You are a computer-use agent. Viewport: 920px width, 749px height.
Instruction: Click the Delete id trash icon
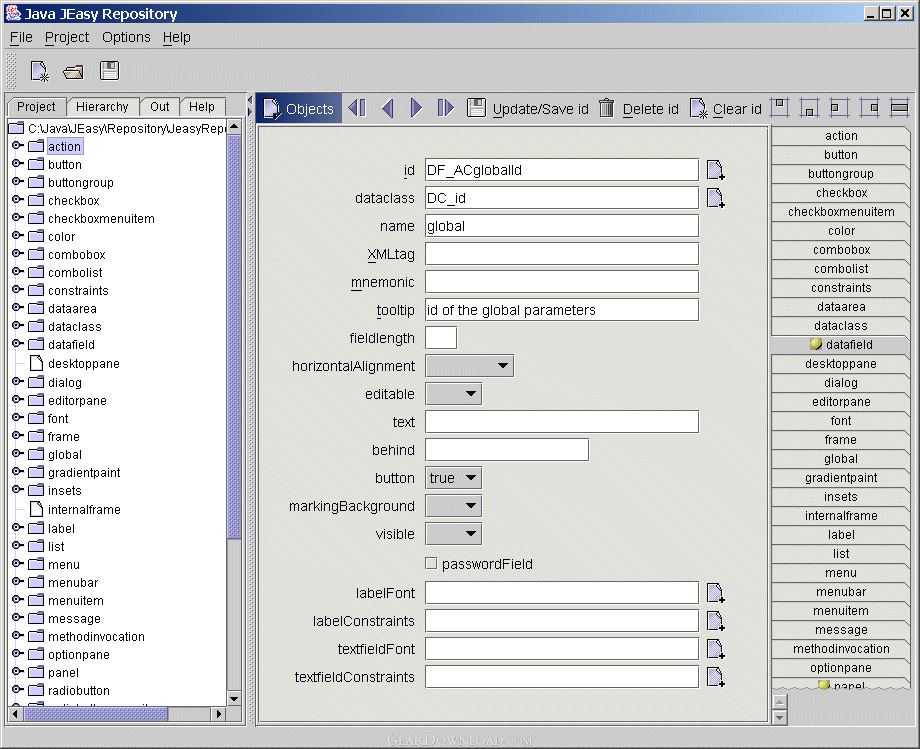pyautogui.click(x=607, y=108)
